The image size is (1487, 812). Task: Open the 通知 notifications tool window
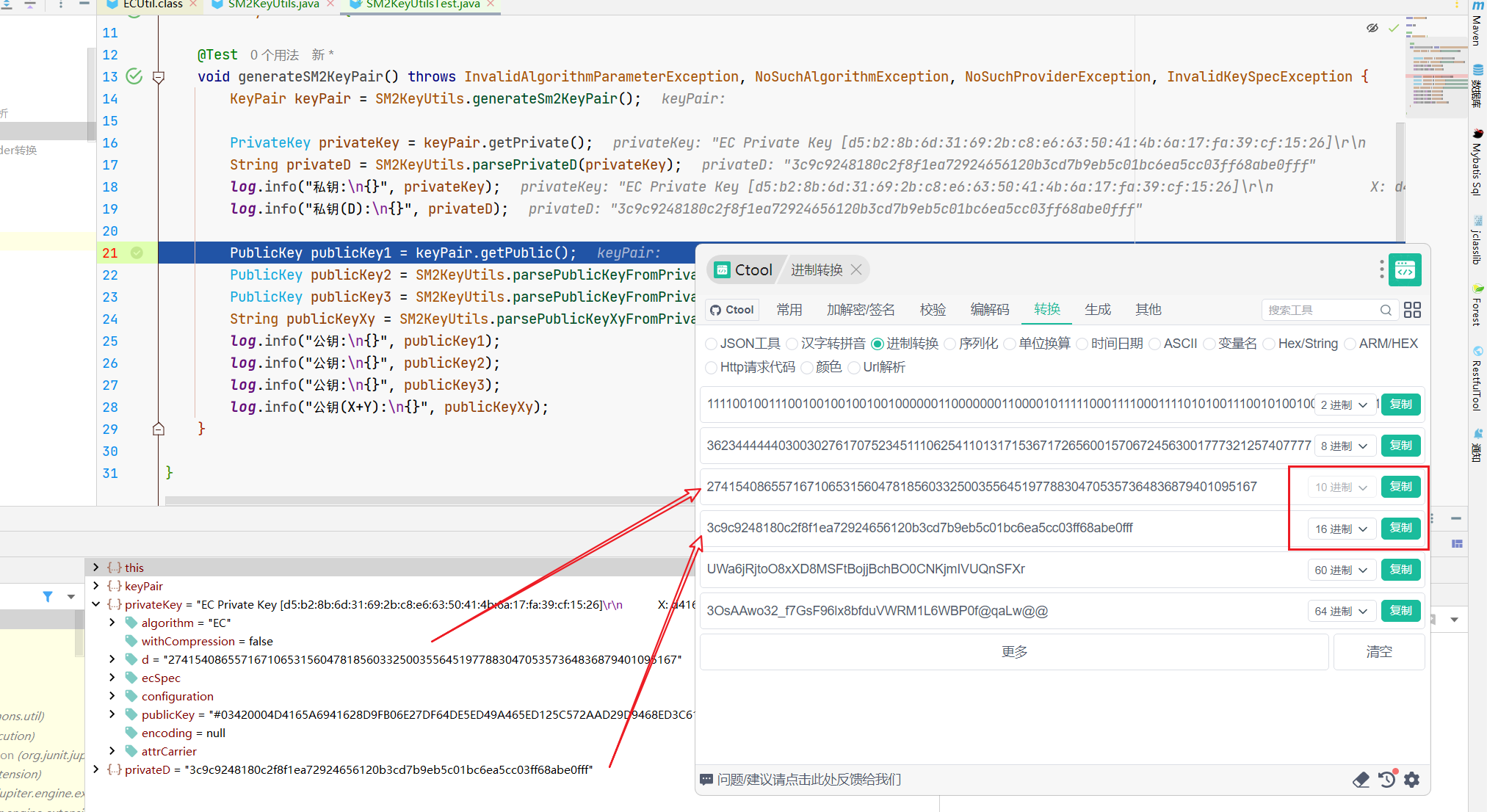pyautogui.click(x=1477, y=446)
